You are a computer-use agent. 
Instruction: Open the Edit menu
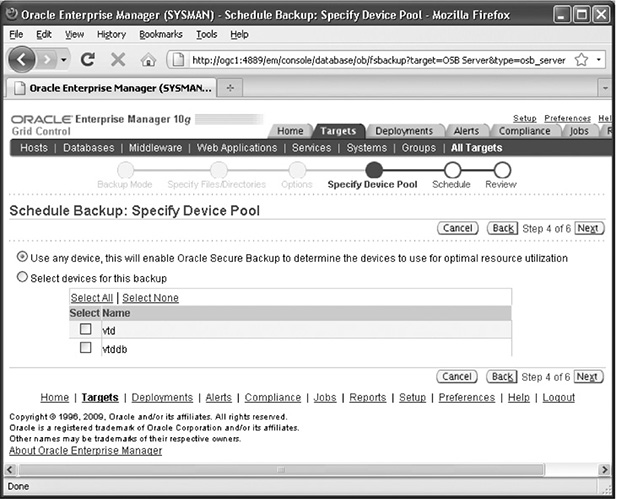tap(44, 35)
